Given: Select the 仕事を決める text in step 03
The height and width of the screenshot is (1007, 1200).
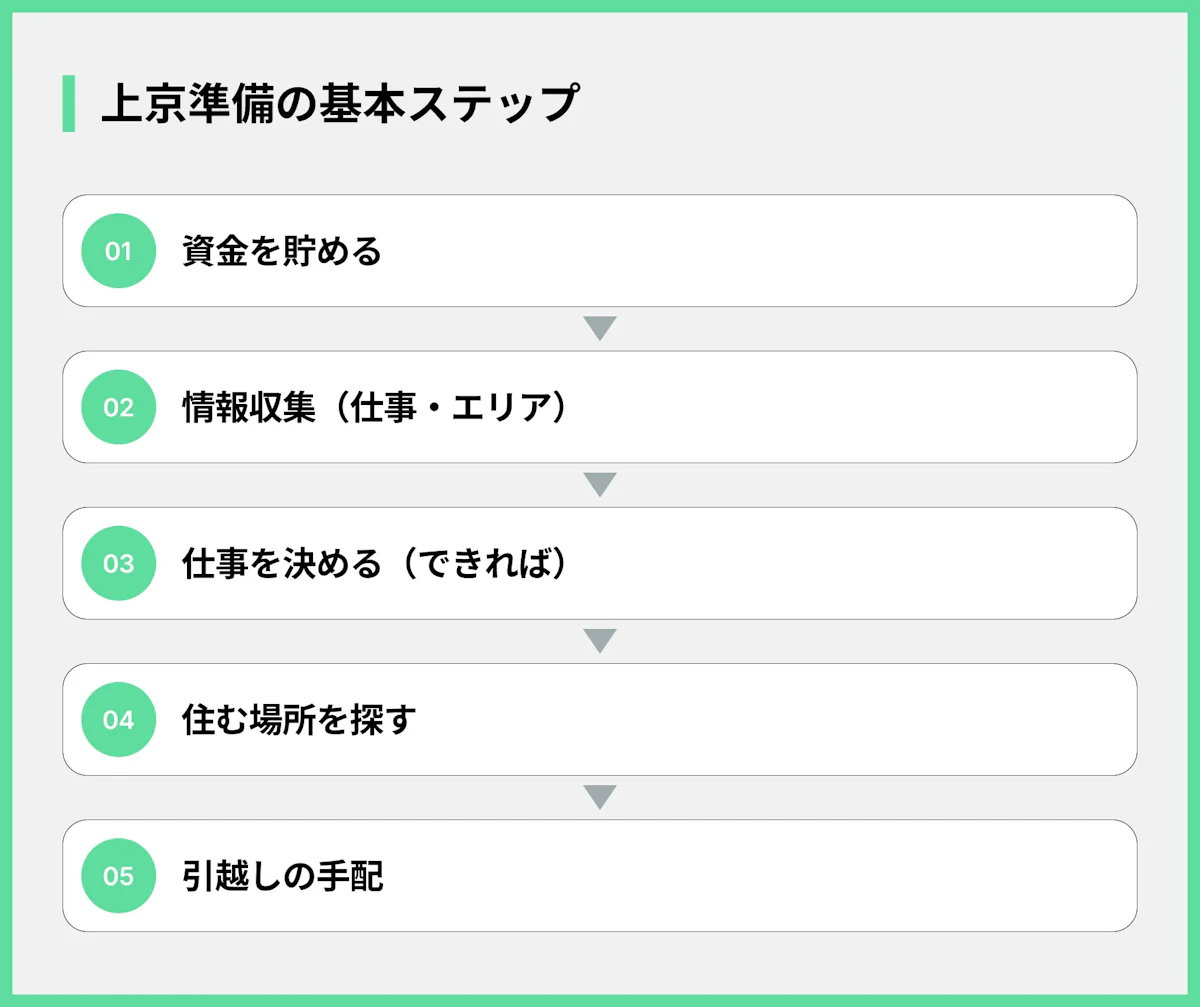Looking at the screenshot, I should (x=282, y=563).
